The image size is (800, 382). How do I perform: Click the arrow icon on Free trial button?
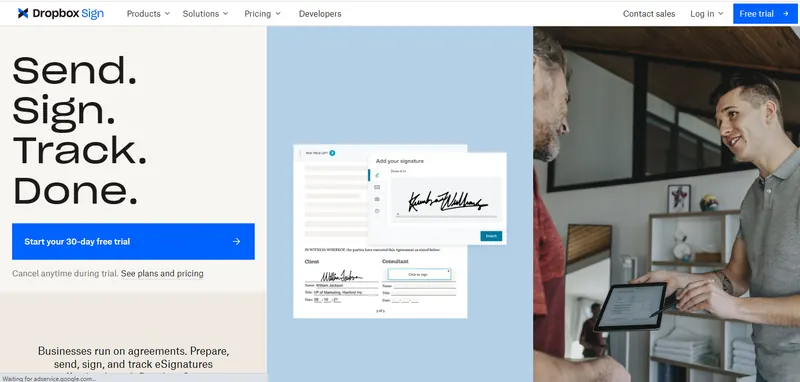pyautogui.click(x=786, y=14)
